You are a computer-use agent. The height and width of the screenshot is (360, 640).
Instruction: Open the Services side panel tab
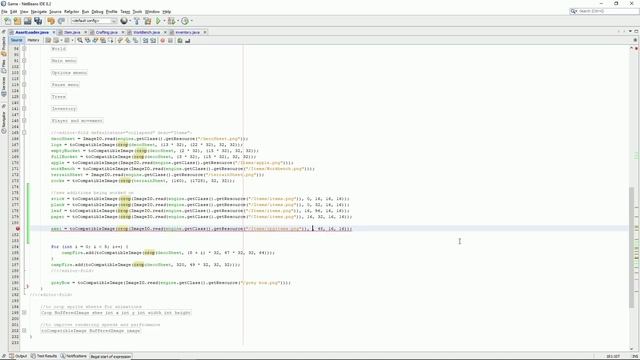4,87
